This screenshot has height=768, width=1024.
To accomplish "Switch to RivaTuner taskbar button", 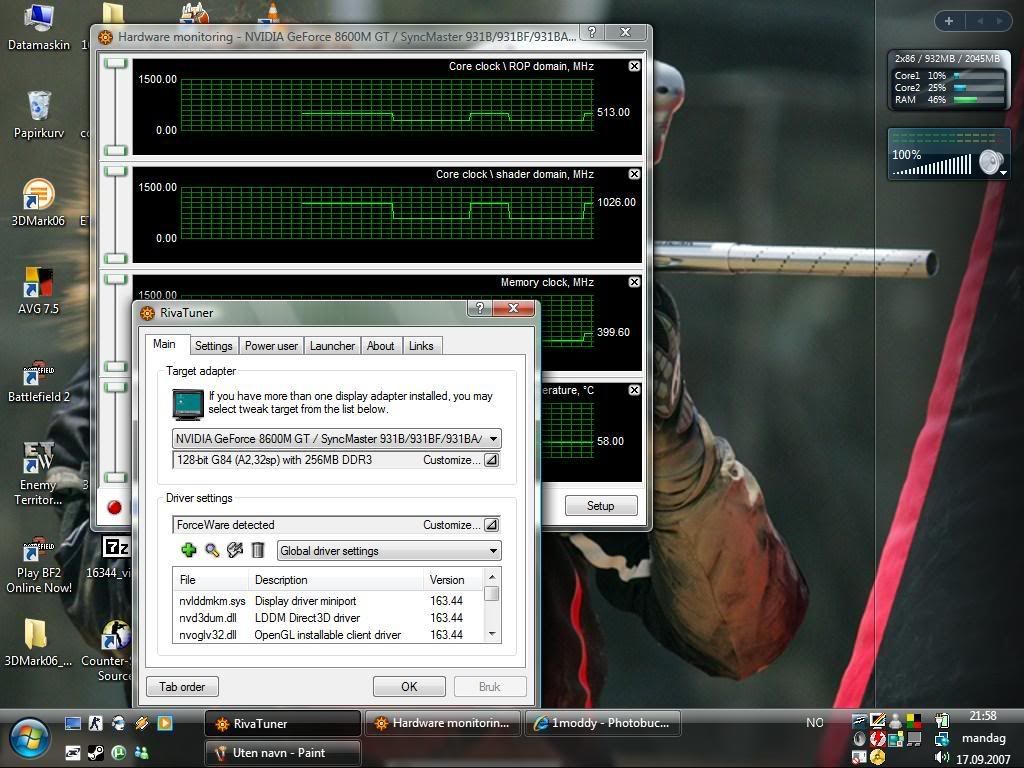I will pos(283,724).
